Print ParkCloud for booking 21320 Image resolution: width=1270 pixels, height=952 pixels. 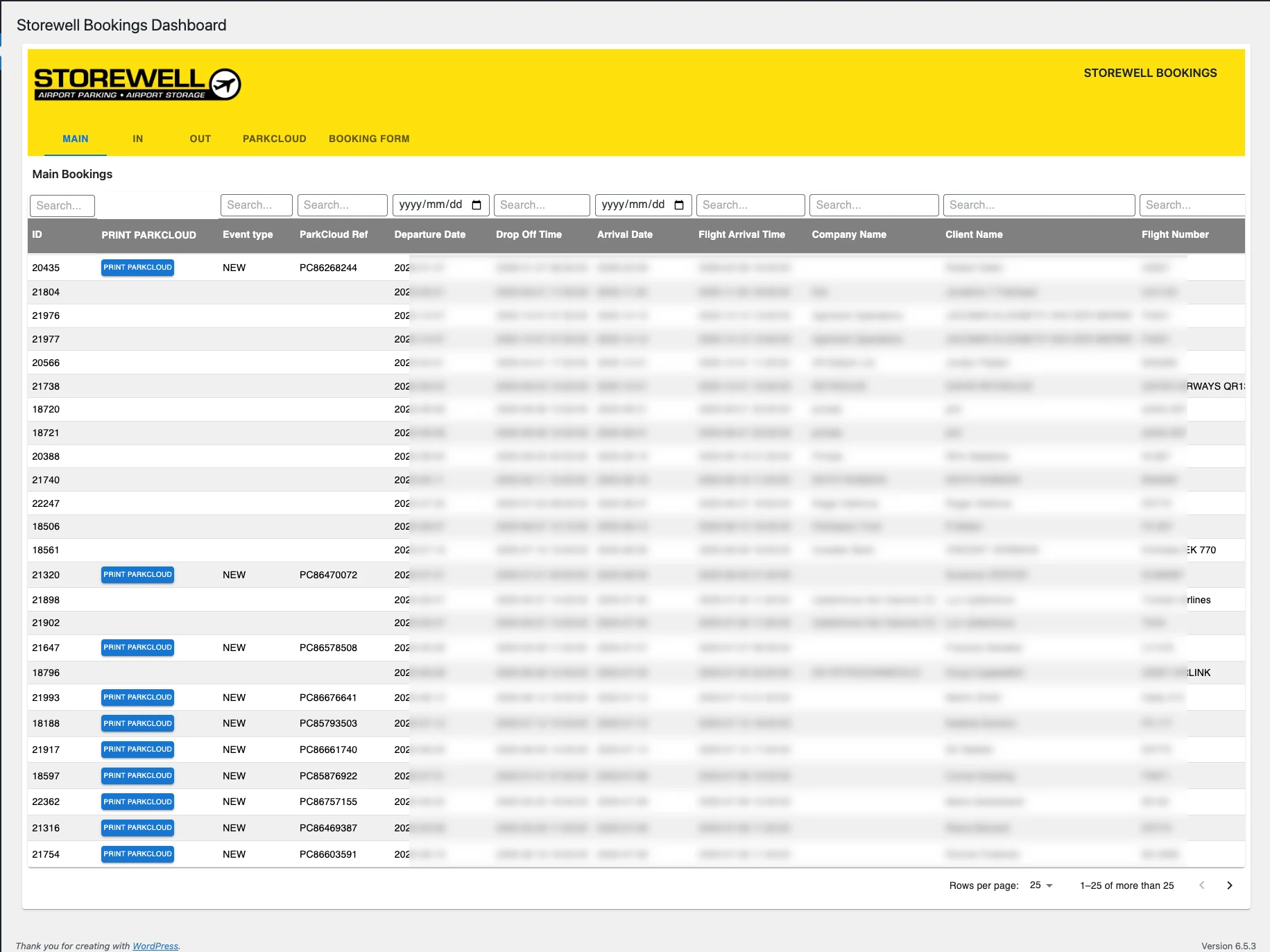coord(137,574)
